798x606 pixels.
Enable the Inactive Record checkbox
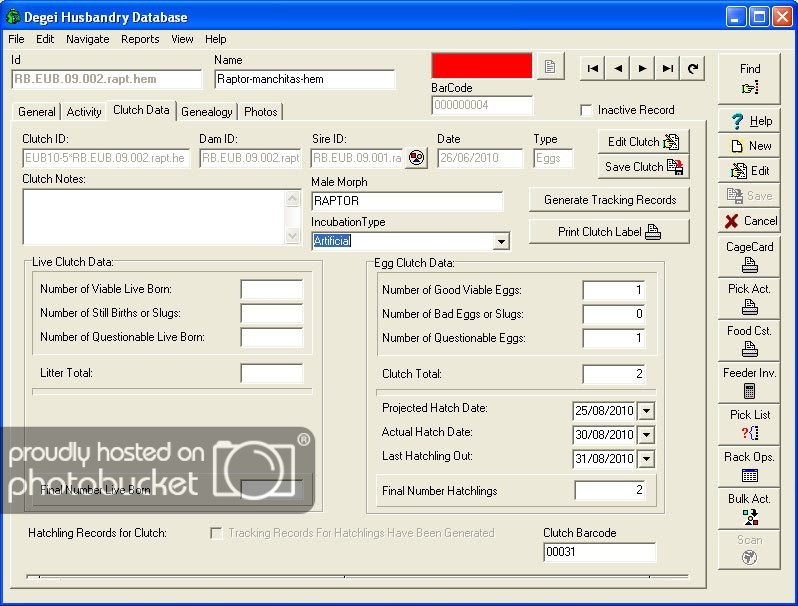pyautogui.click(x=587, y=110)
